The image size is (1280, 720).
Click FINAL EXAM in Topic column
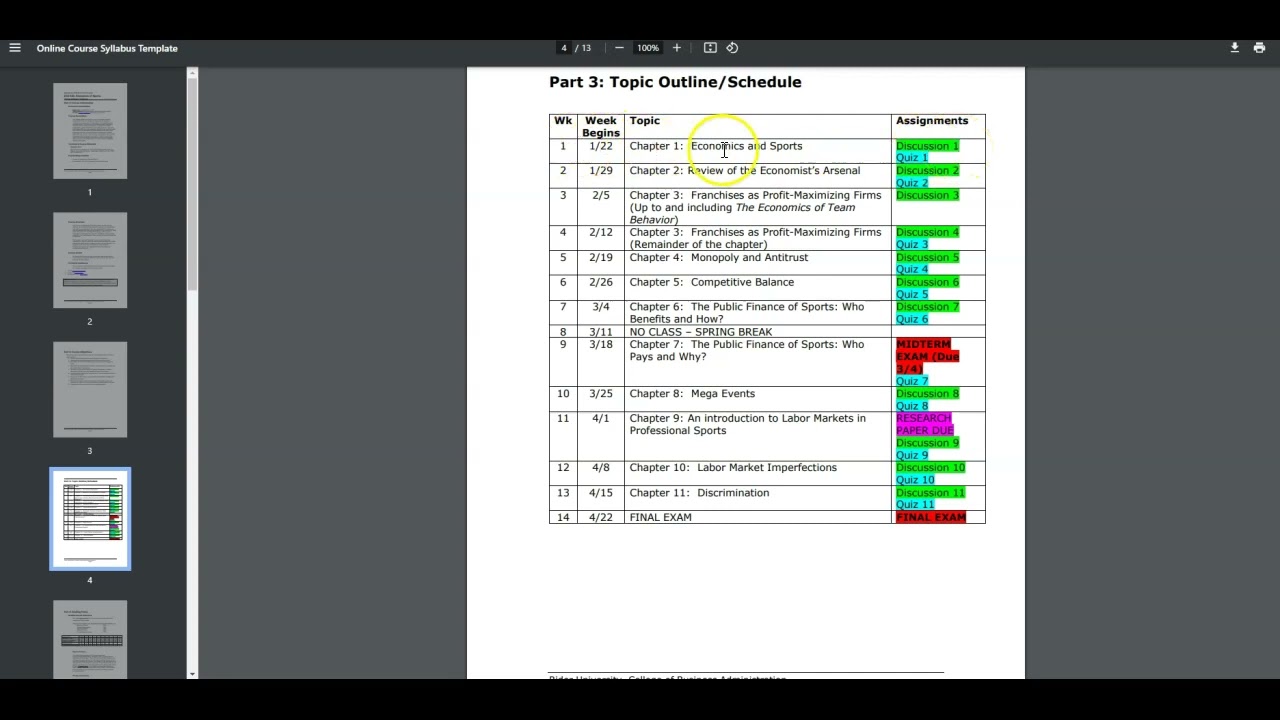[660, 517]
